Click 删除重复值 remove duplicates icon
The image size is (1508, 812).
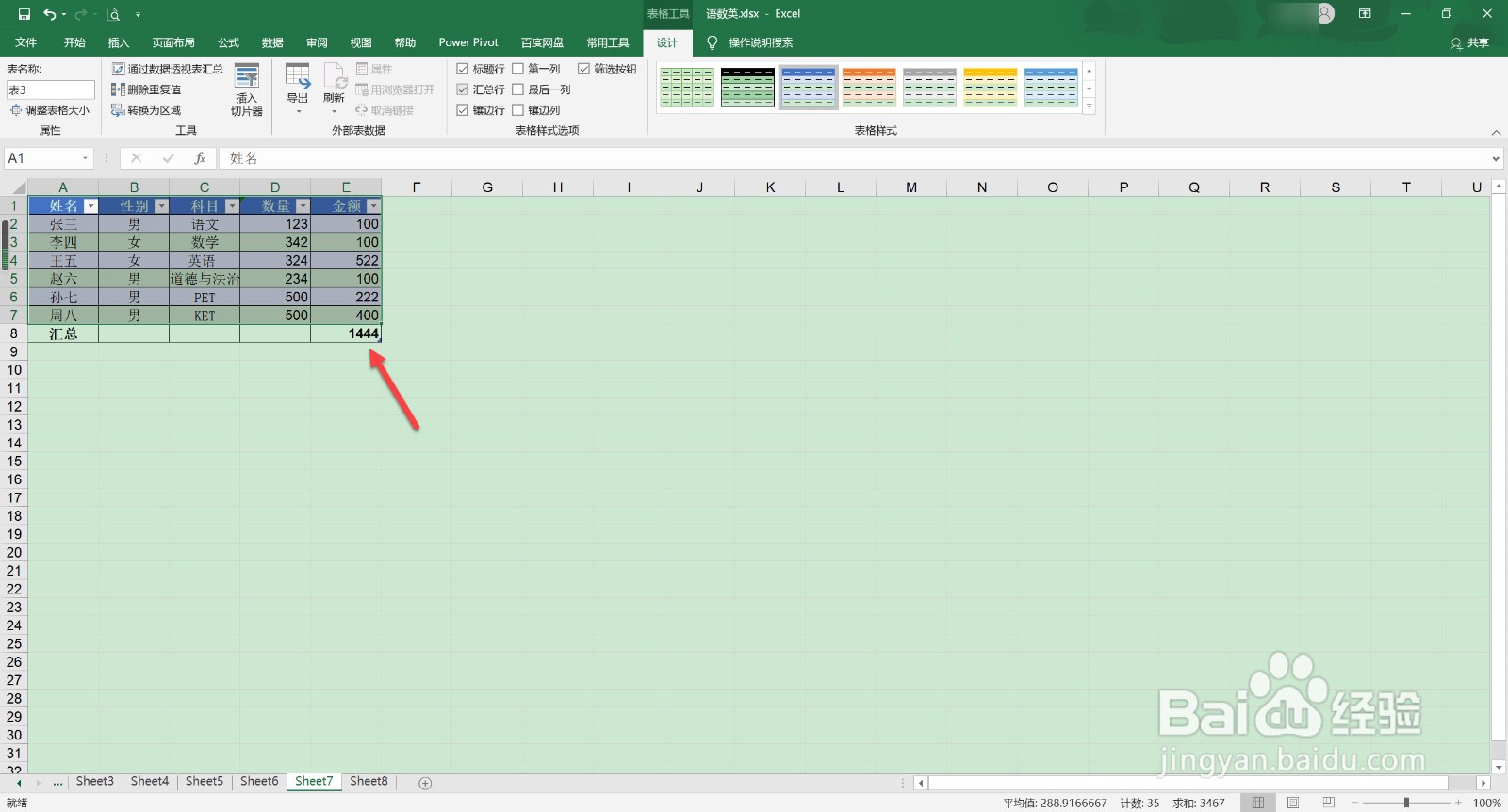pos(118,89)
